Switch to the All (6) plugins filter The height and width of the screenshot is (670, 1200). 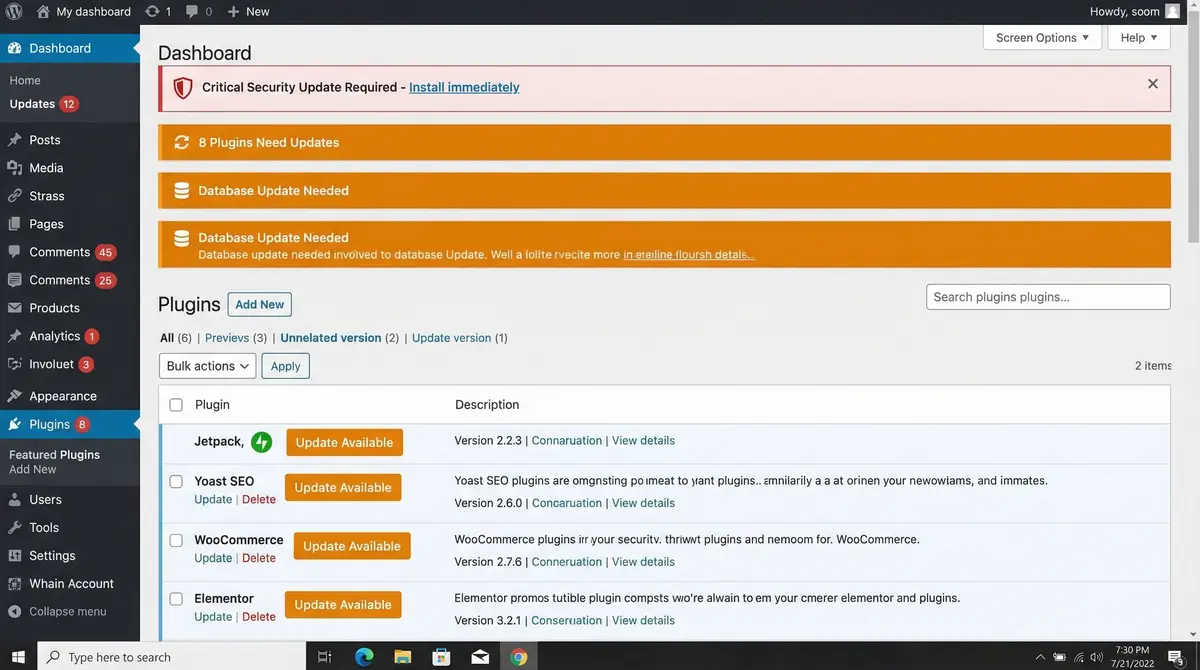point(166,337)
